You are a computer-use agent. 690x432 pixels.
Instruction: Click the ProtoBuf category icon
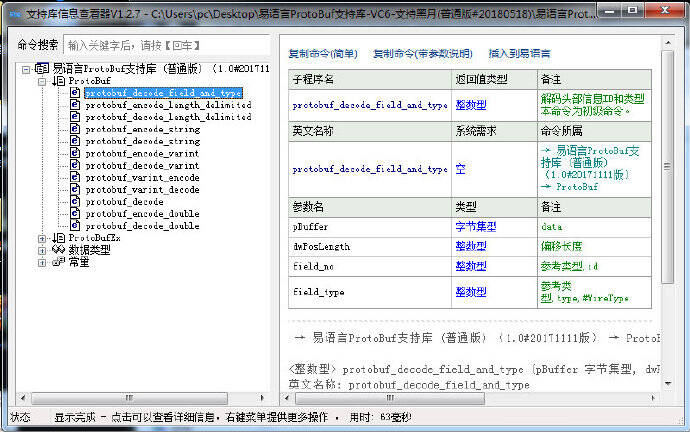coord(59,81)
